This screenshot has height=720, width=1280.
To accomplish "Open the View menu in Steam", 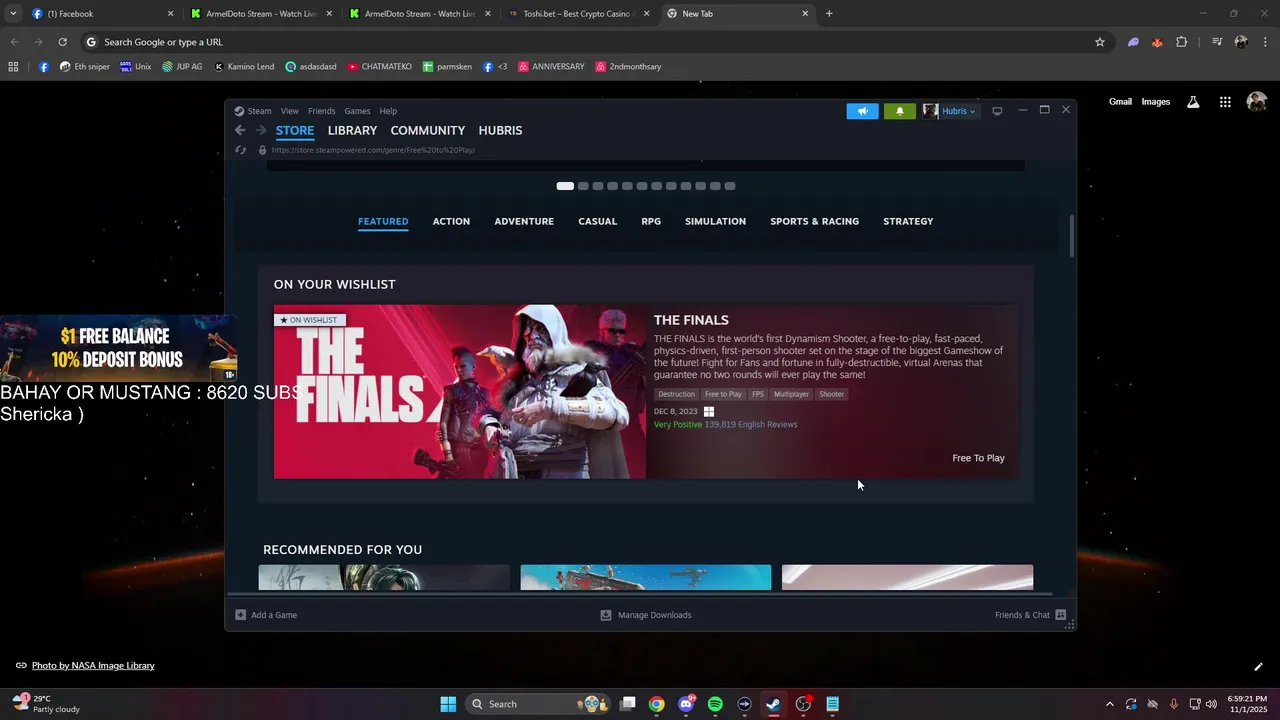I will [x=290, y=111].
